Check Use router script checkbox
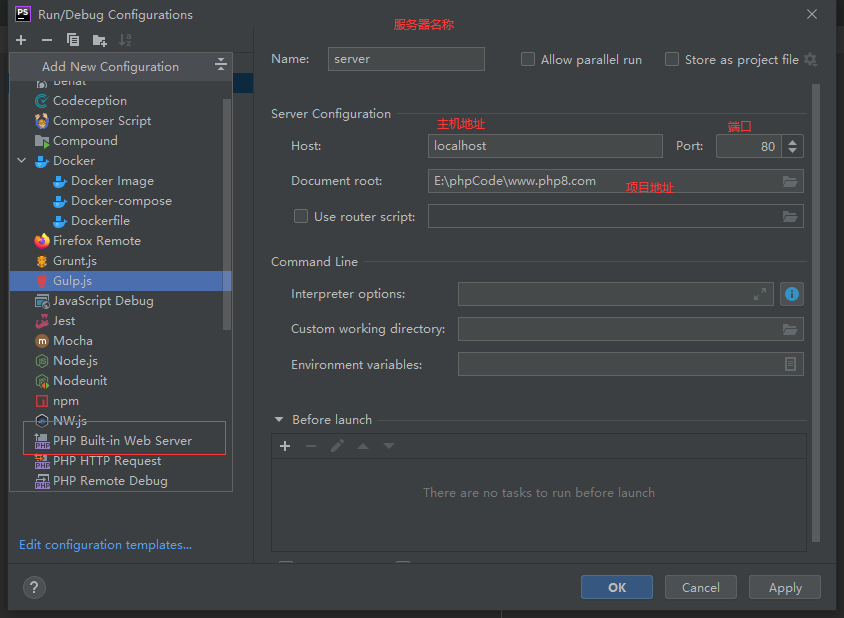844x618 pixels. tap(301, 216)
